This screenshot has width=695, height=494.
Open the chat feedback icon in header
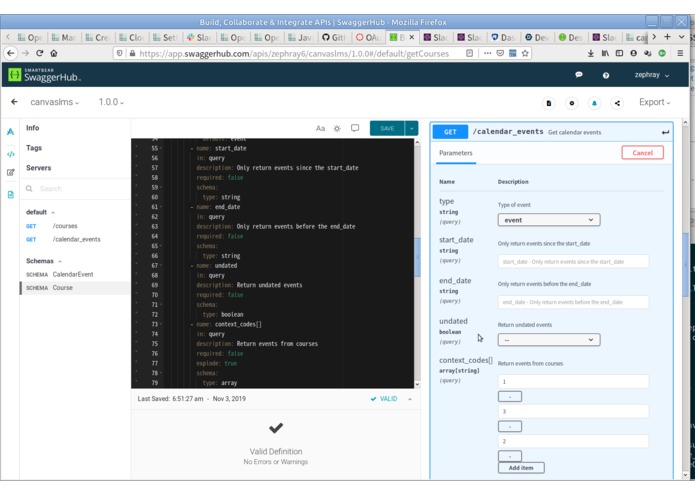(578, 75)
